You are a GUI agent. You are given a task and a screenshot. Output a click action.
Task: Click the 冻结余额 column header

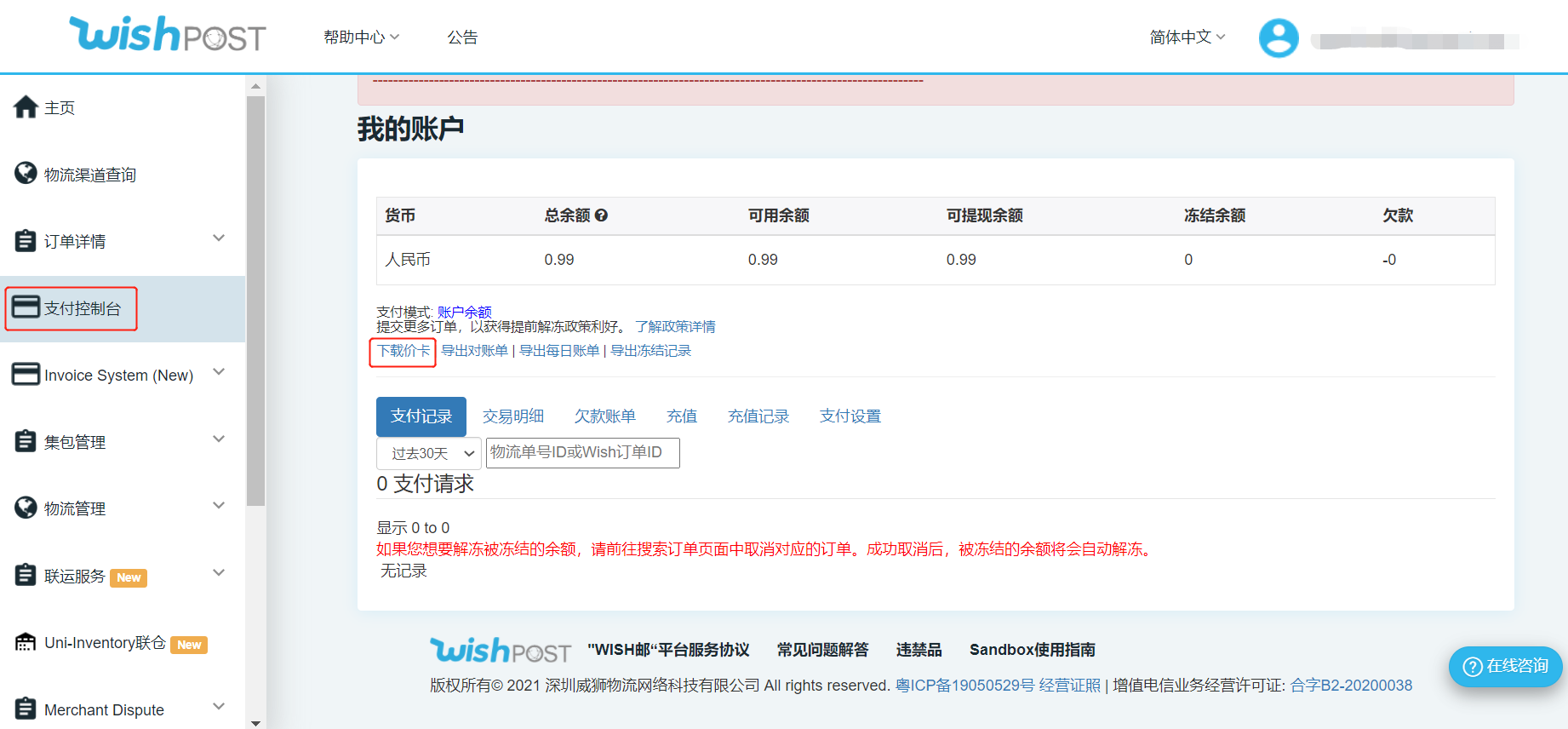coord(1215,215)
